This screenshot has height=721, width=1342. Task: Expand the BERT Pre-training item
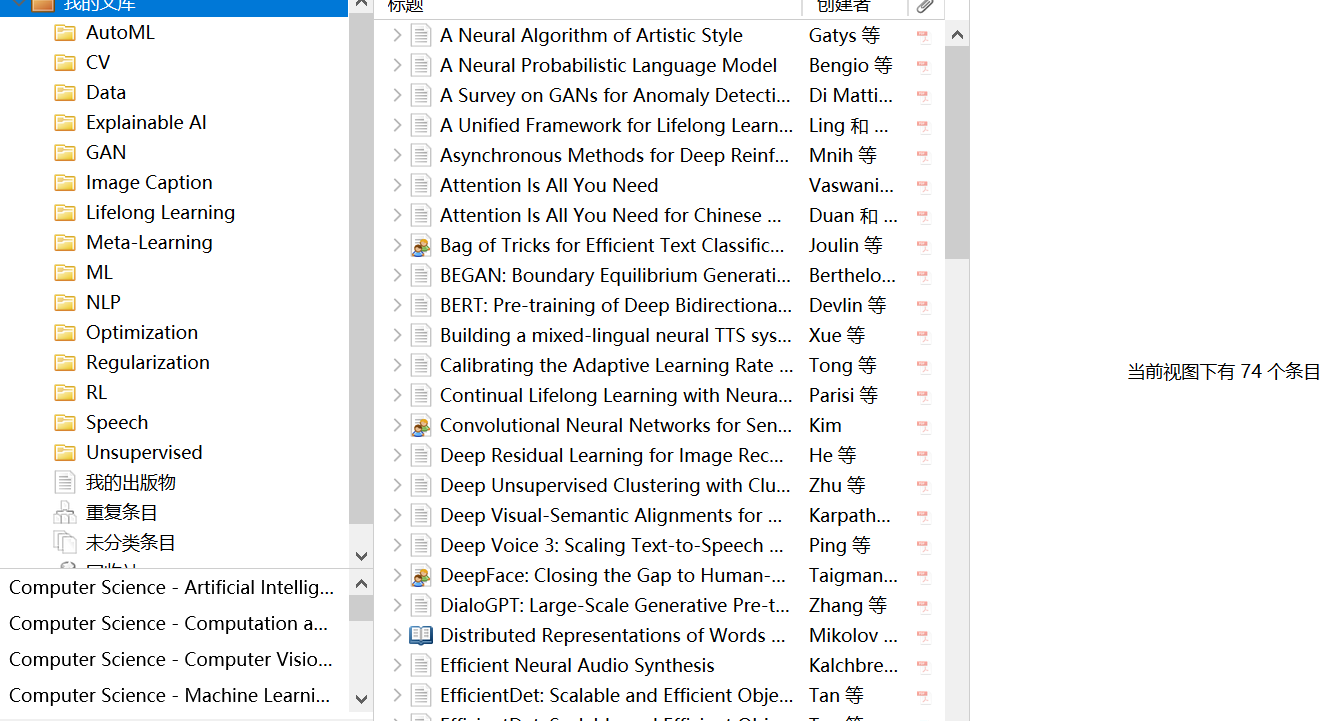pyautogui.click(x=397, y=305)
